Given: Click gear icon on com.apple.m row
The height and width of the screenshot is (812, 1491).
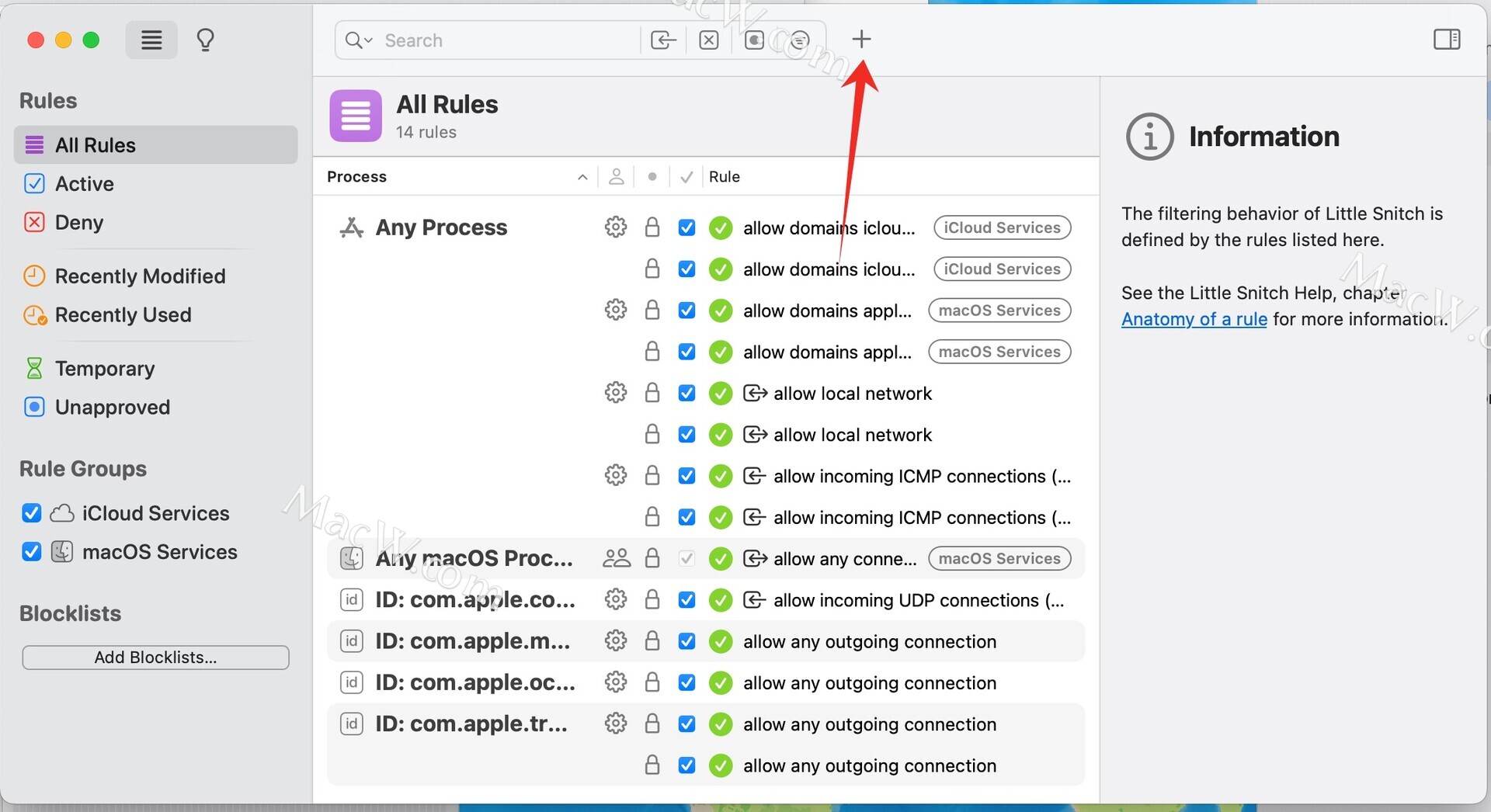Looking at the screenshot, I should pyautogui.click(x=616, y=641).
